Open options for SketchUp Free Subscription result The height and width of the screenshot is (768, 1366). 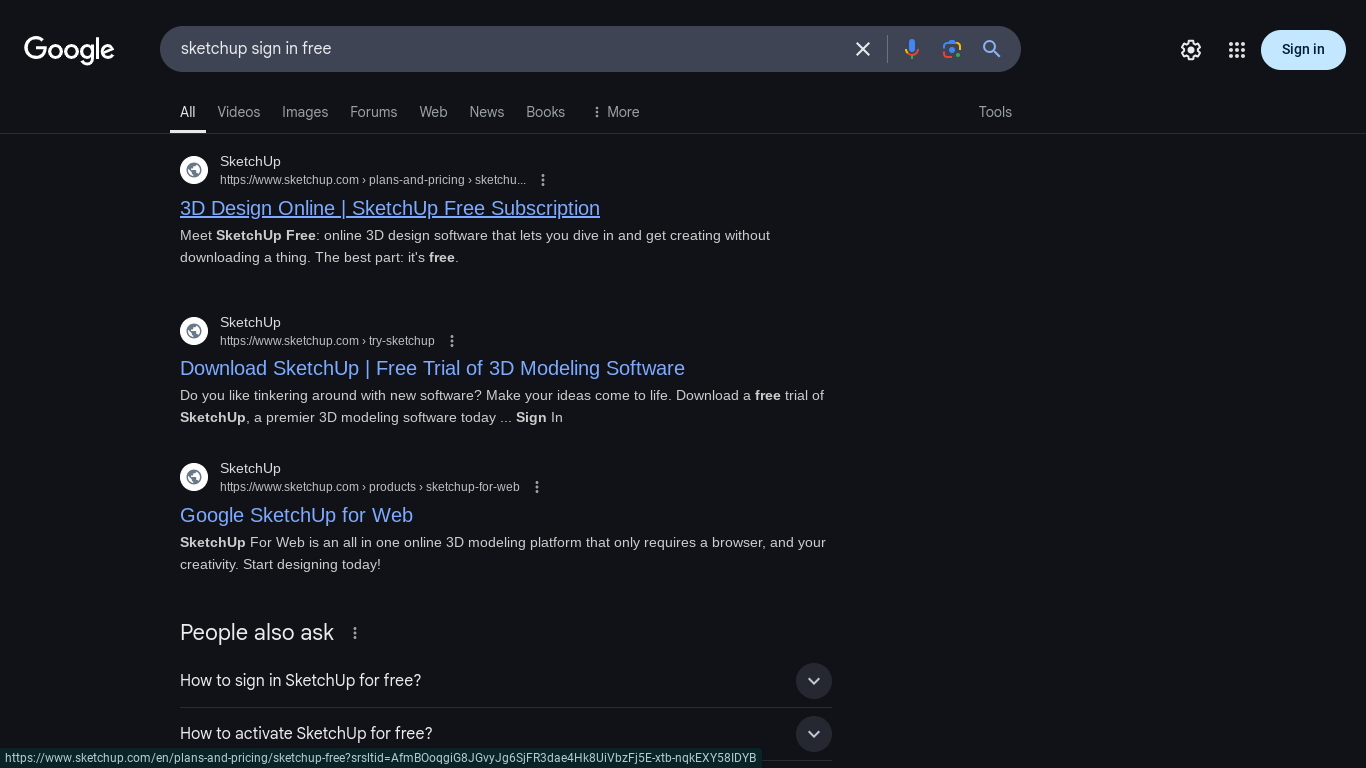pos(543,180)
